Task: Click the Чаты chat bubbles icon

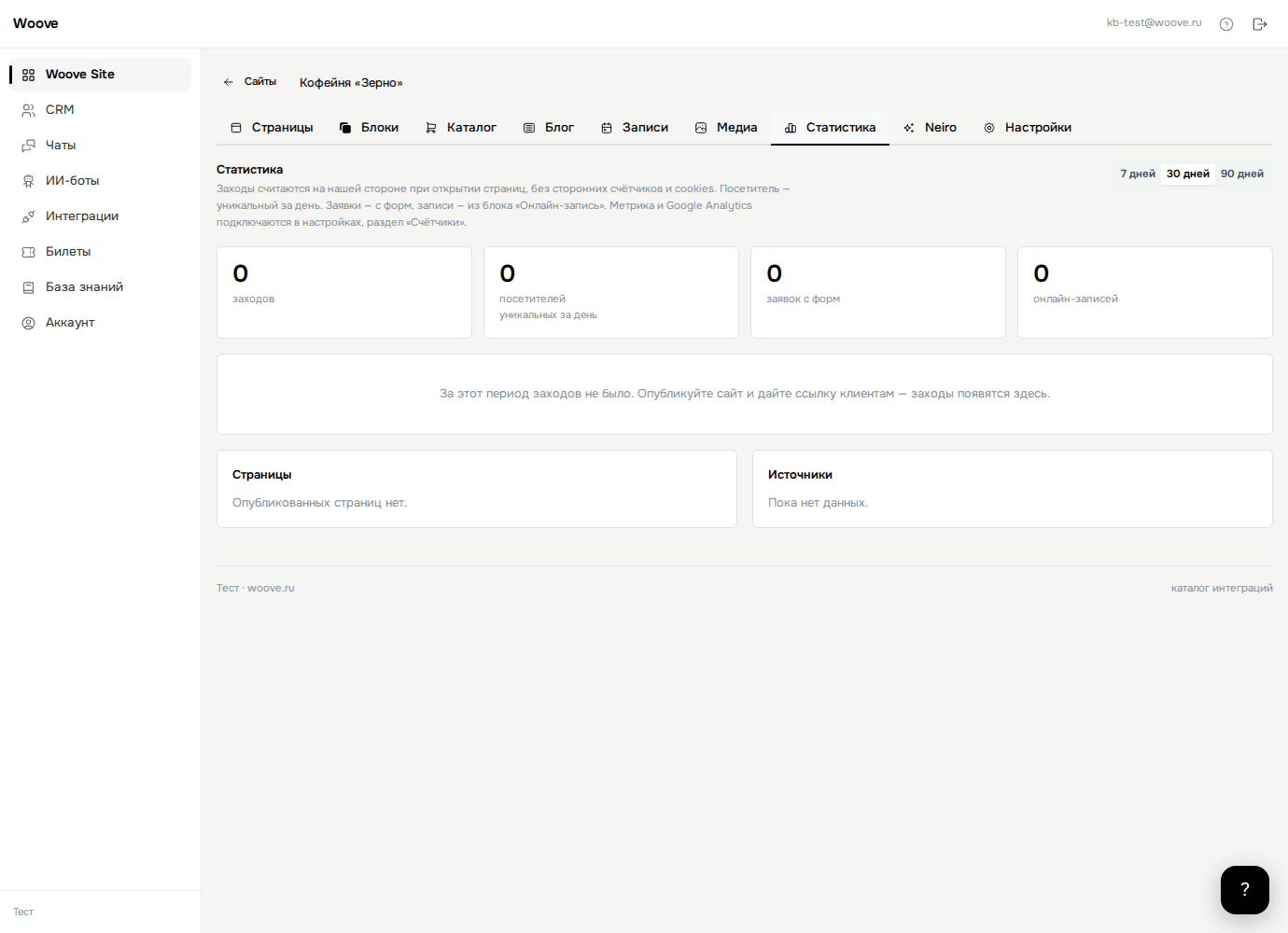Action: tap(28, 146)
